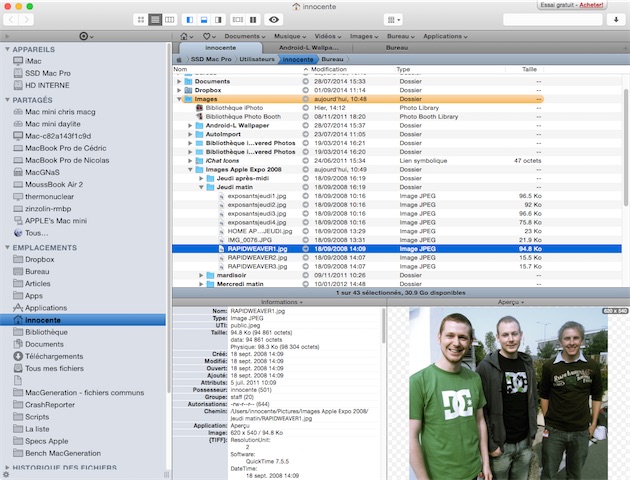Toggle the eye visibility button

tap(274, 20)
